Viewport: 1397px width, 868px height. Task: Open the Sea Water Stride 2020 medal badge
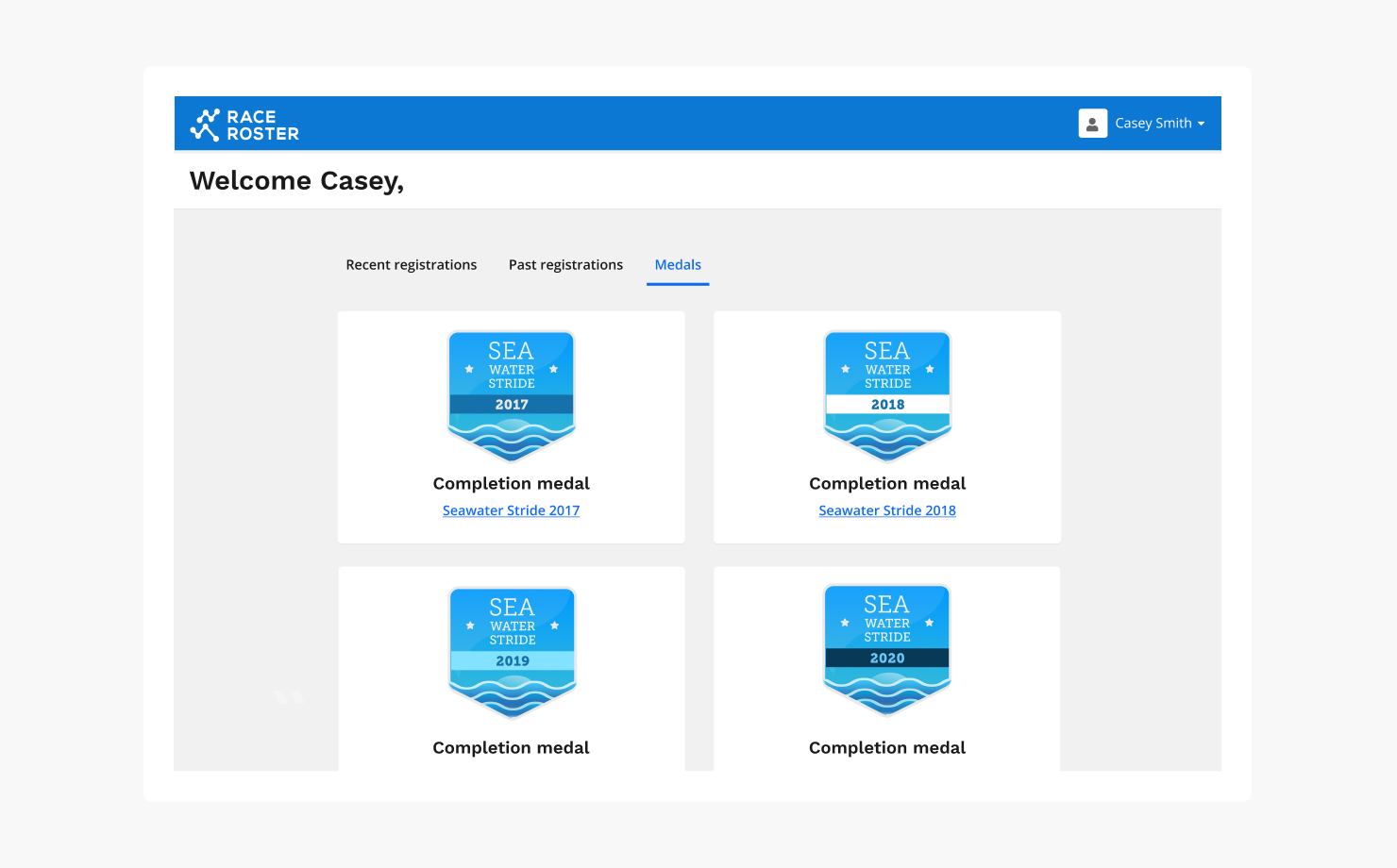tap(886, 650)
